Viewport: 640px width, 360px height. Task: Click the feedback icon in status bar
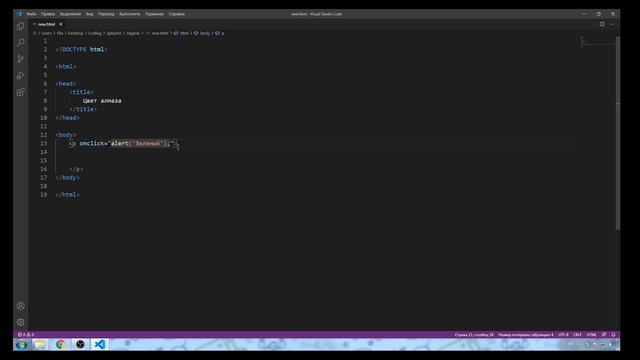604,335
